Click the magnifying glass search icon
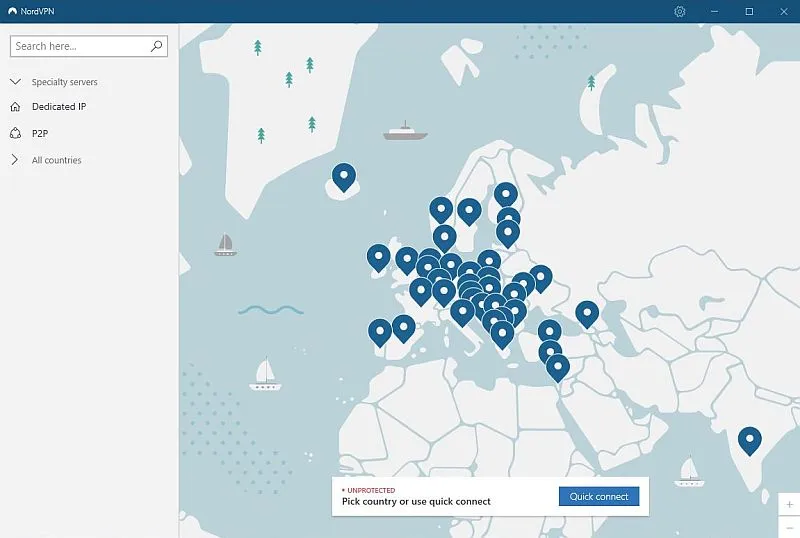 pos(156,46)
